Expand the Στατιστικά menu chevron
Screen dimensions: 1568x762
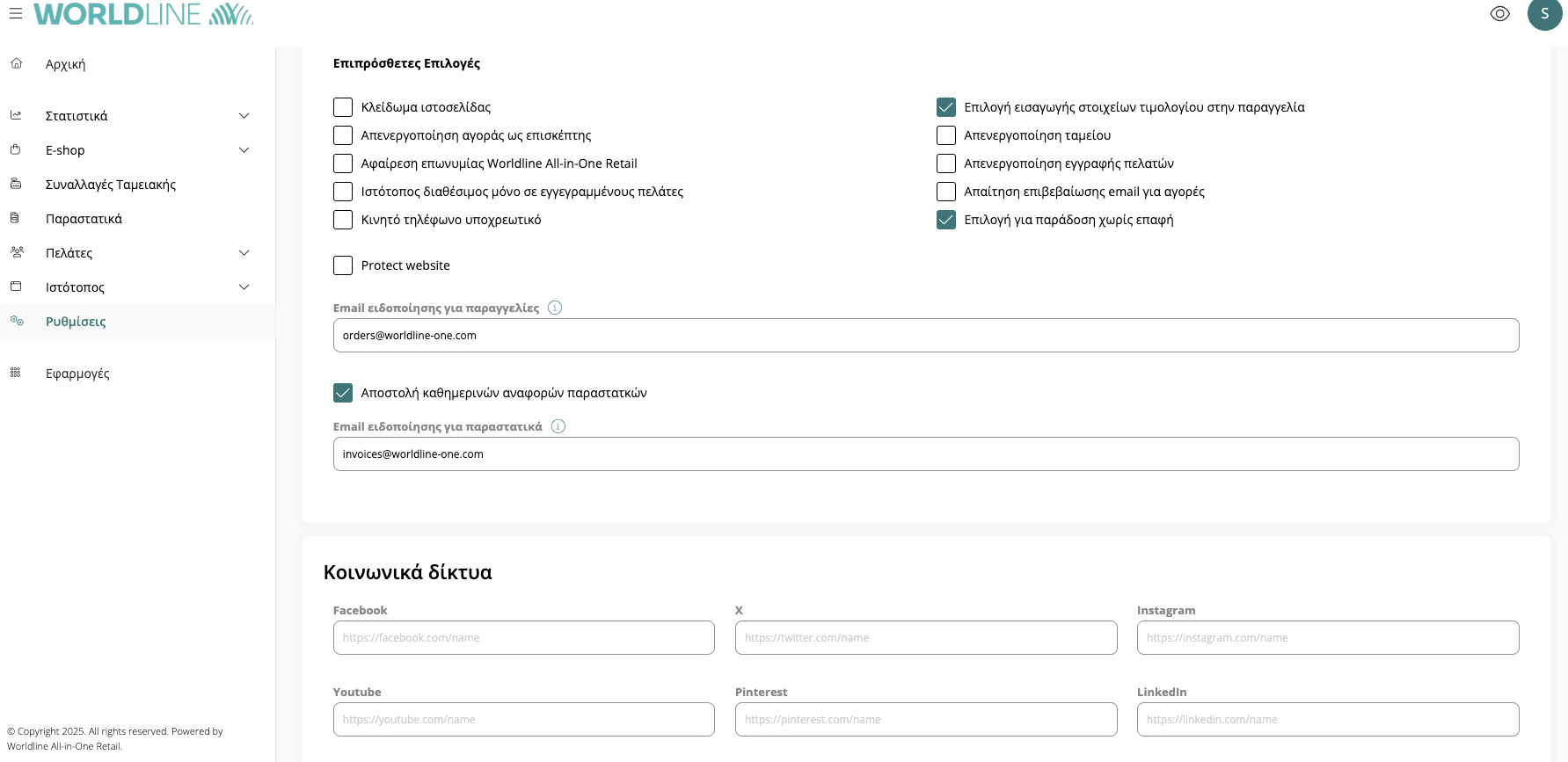[x=244, y=116]
